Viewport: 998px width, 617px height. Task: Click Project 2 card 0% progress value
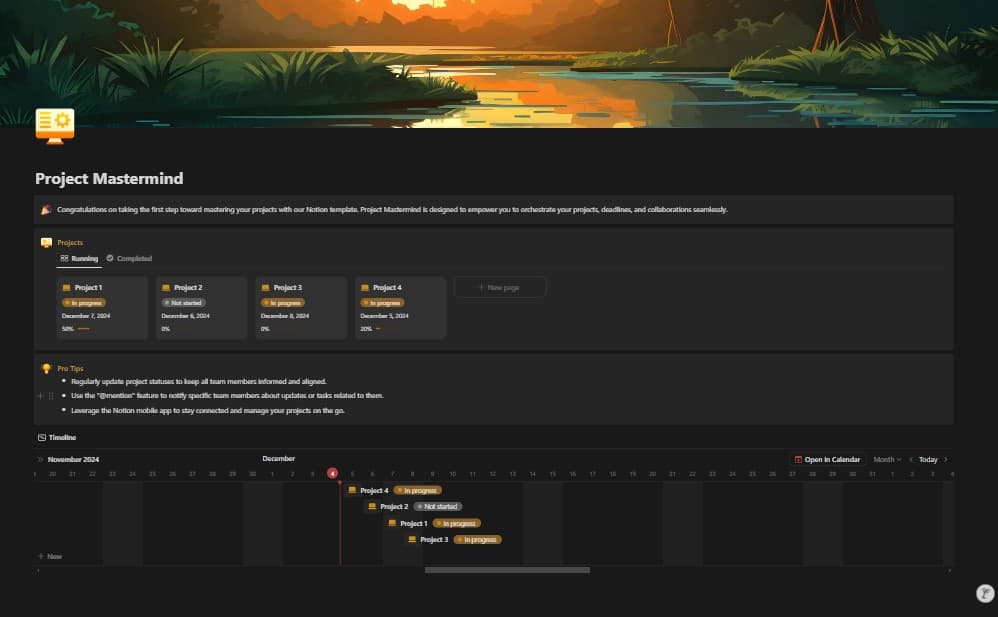[165, 329]
